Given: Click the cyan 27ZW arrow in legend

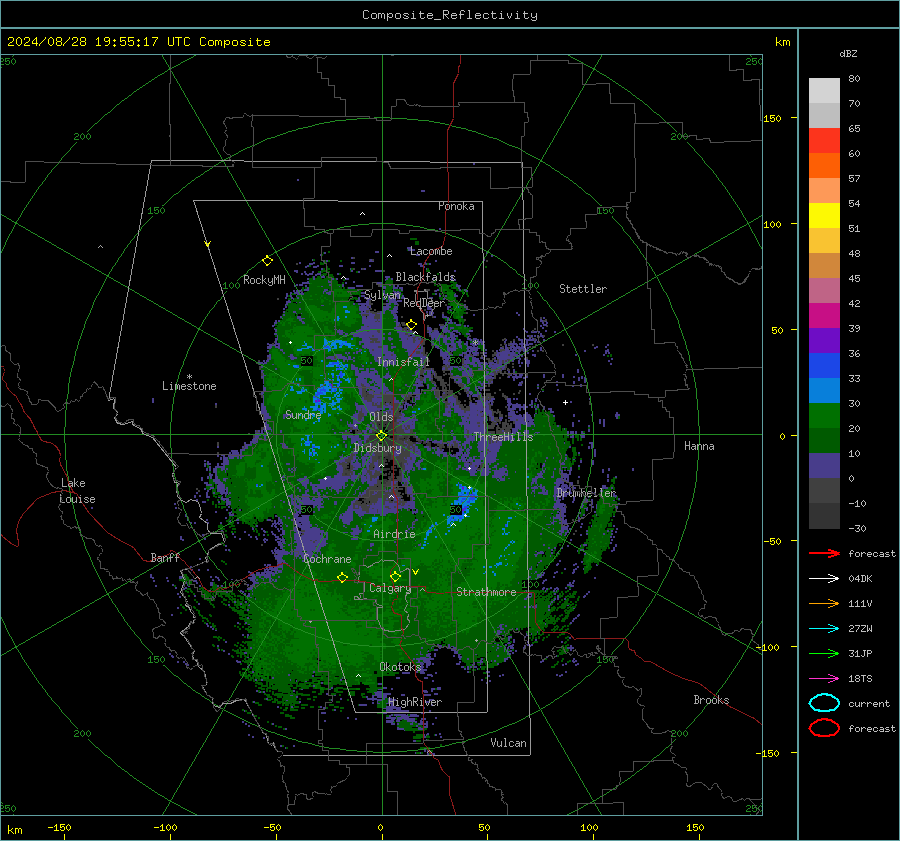Looking at the screenshot, I should coord(824,629).
